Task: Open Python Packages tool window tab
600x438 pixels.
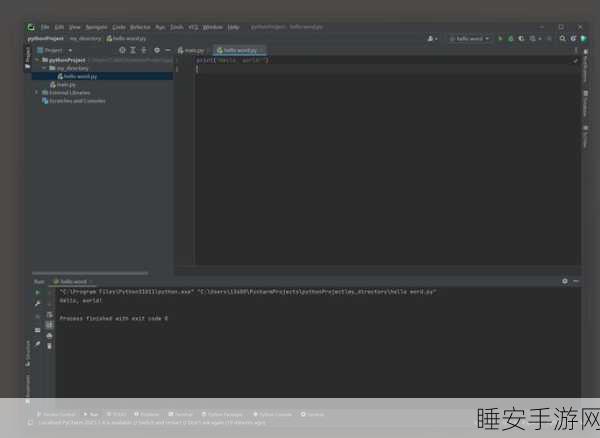Action: pyautogui.click(x=222, y=414)
